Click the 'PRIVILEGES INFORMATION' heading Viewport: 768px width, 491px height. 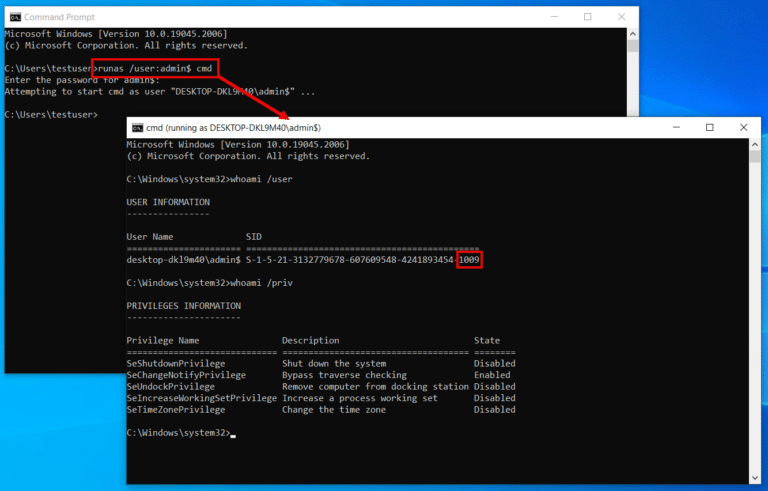tap(184, 306)
